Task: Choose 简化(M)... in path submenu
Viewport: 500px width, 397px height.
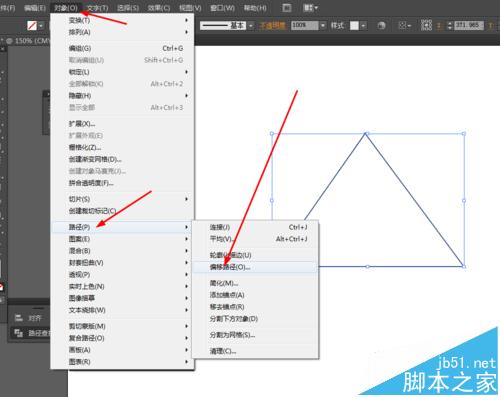Action: (x=255, y=283)
